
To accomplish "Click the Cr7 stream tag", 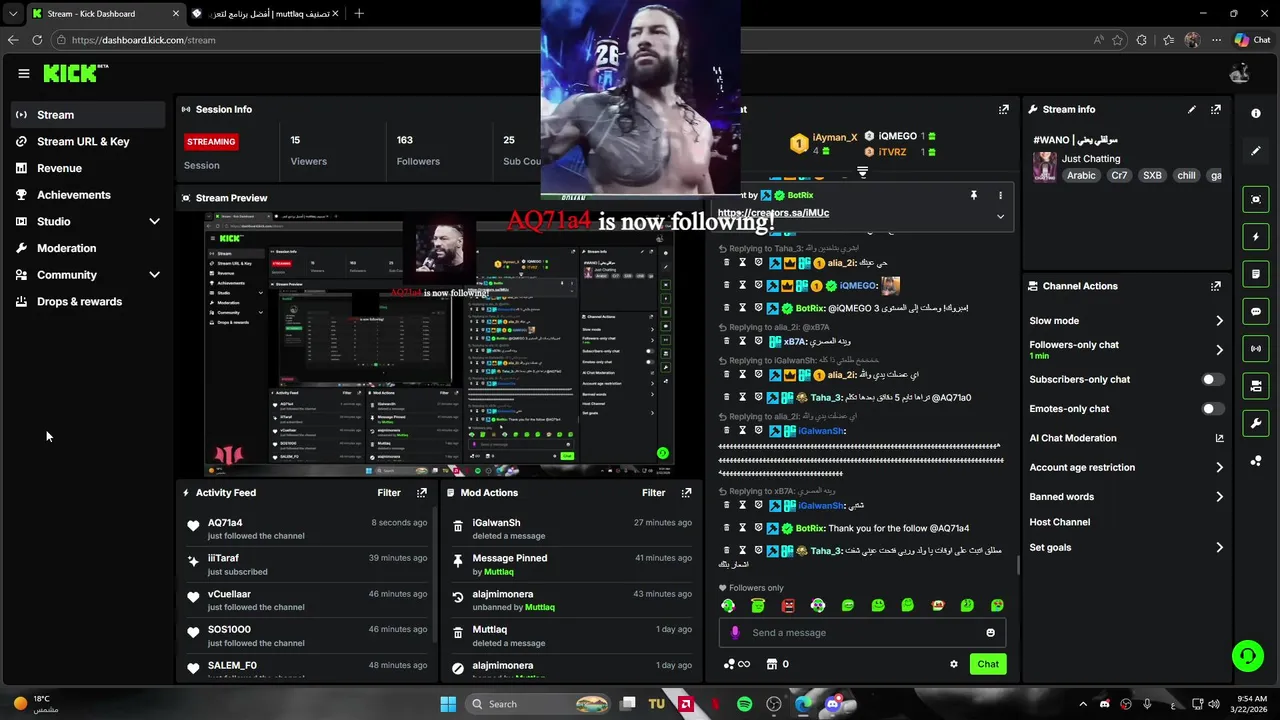I will point(1119,175).
